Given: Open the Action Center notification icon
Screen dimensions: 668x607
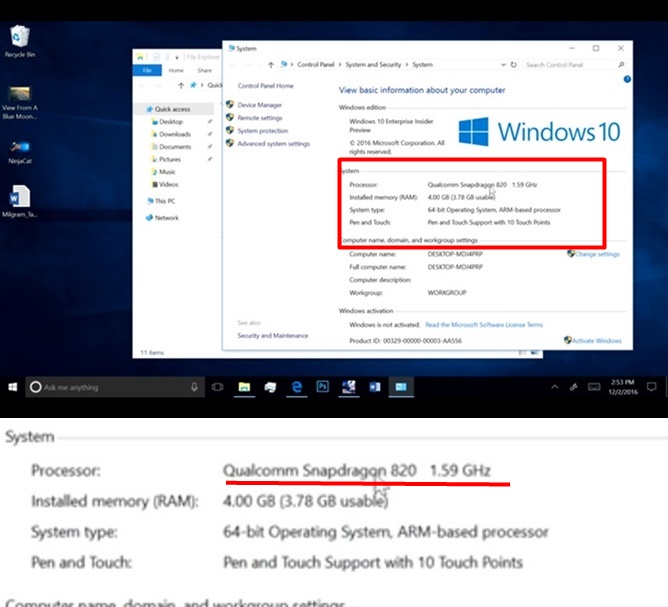Looking at the screenshot, I should 651,387.
